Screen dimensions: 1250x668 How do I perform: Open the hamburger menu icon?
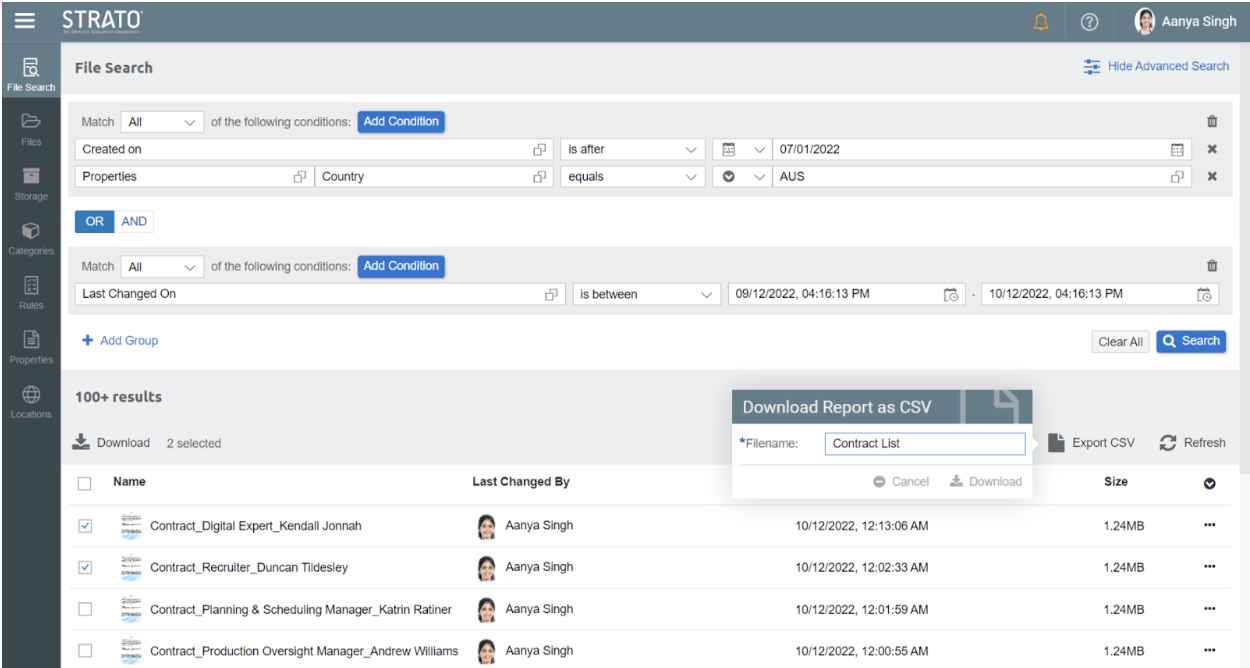tap(24, 20)
